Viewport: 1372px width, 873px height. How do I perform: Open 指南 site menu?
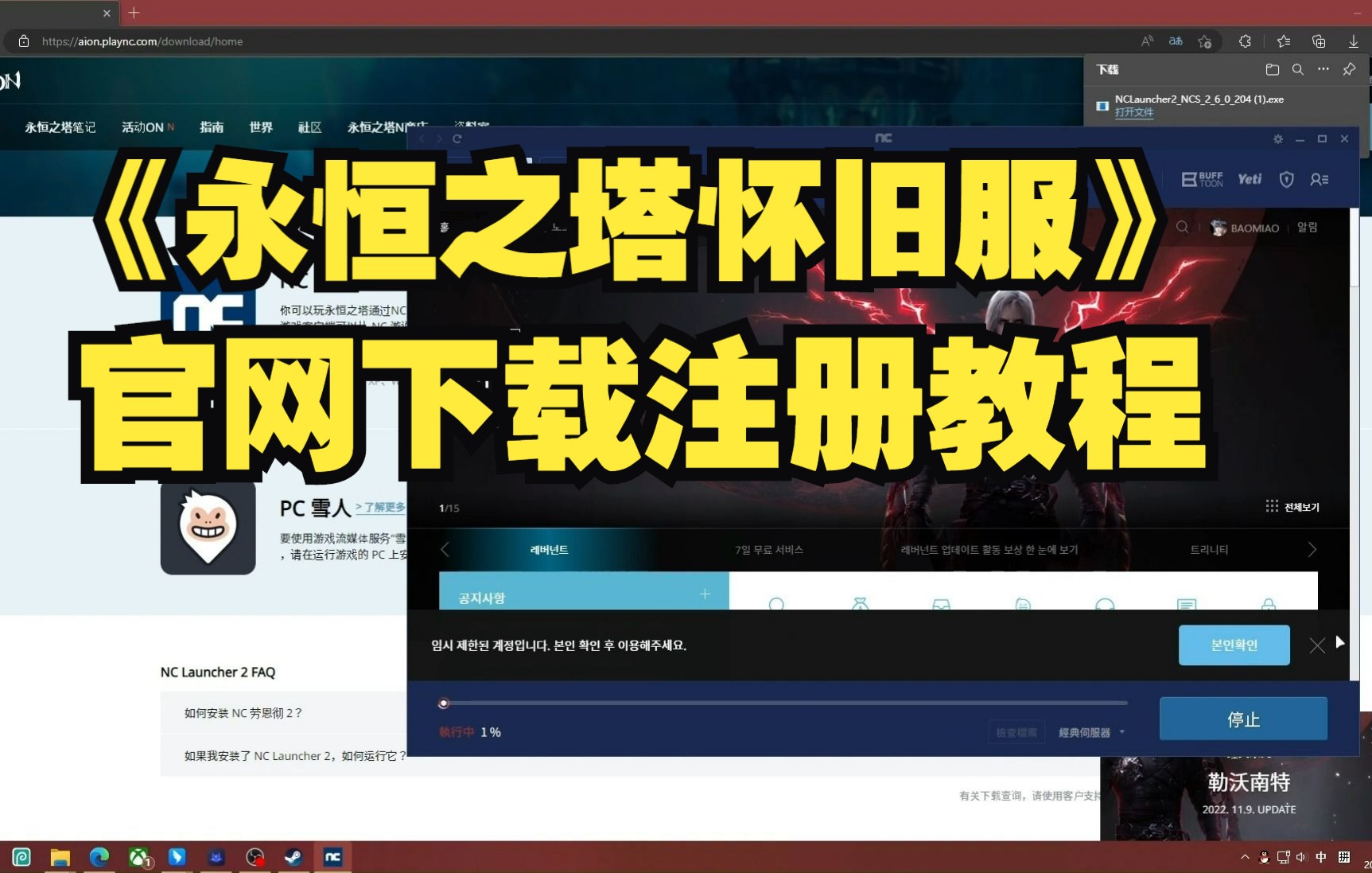212,127
